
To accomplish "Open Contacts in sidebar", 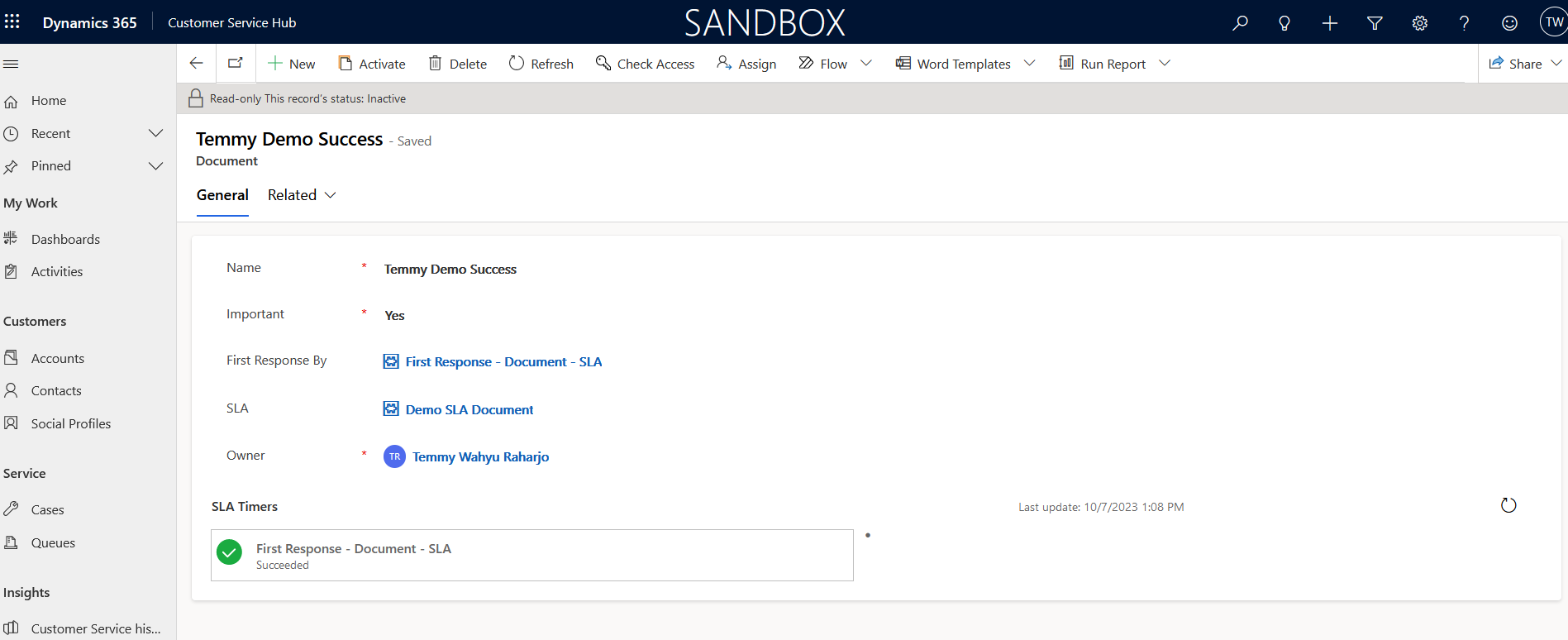I will click(x=56, y=391).
